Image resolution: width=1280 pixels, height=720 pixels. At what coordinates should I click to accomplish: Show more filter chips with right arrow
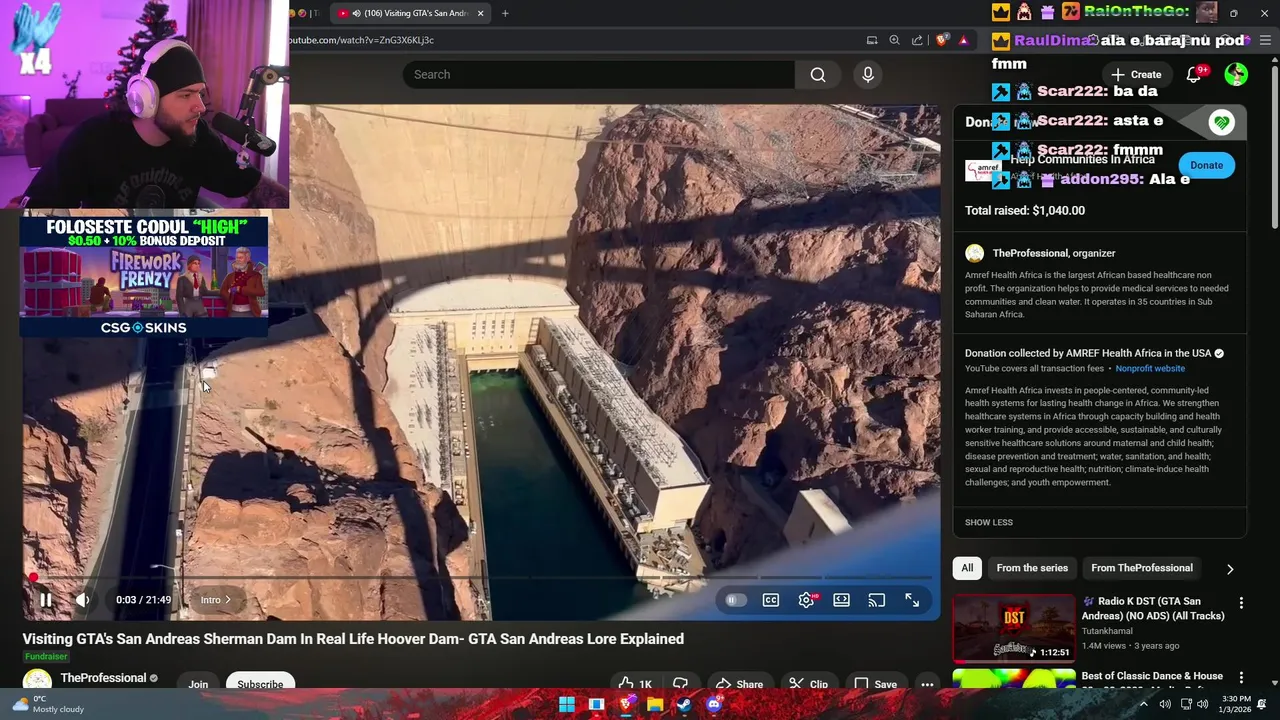click(1230, 569)
